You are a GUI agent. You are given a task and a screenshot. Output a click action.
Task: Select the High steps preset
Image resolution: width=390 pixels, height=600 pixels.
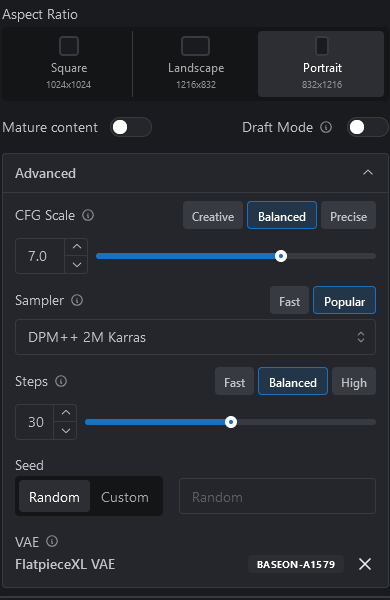pos(354,382)
